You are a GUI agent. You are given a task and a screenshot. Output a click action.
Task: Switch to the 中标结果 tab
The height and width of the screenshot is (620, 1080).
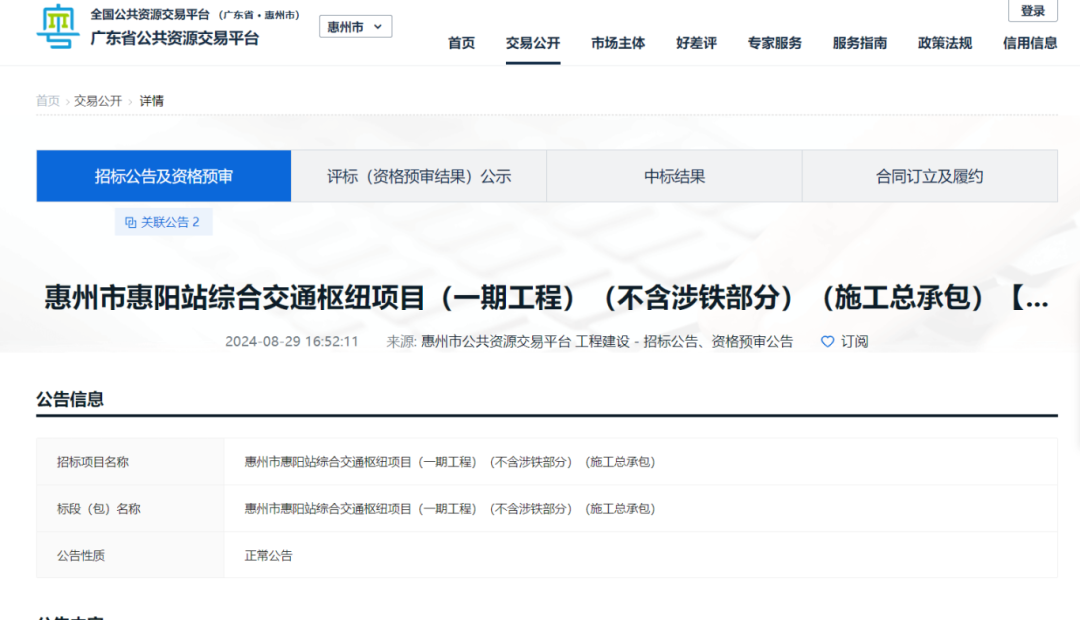click(674, 176)
